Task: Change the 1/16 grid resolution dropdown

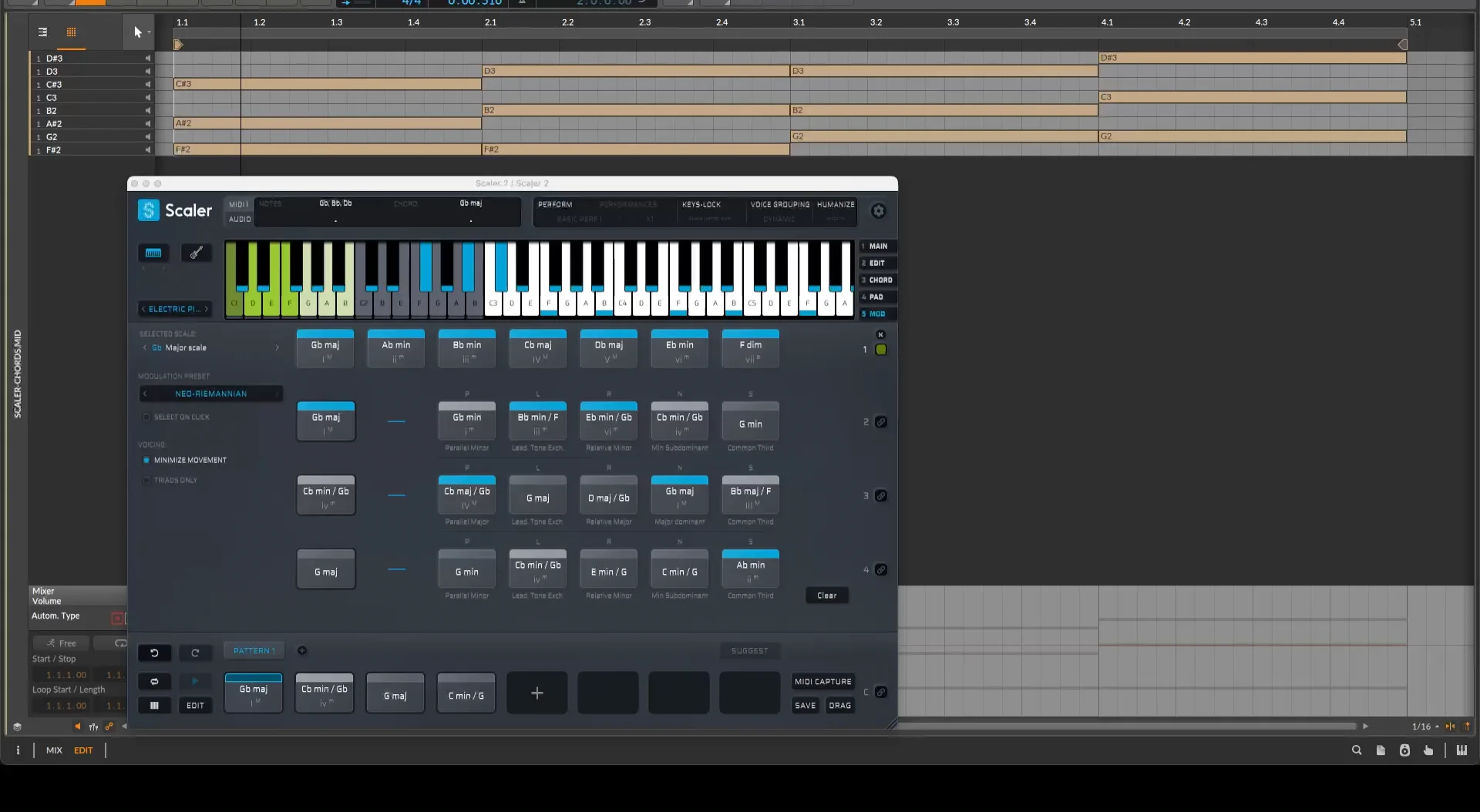Action: coord(1425,726)
